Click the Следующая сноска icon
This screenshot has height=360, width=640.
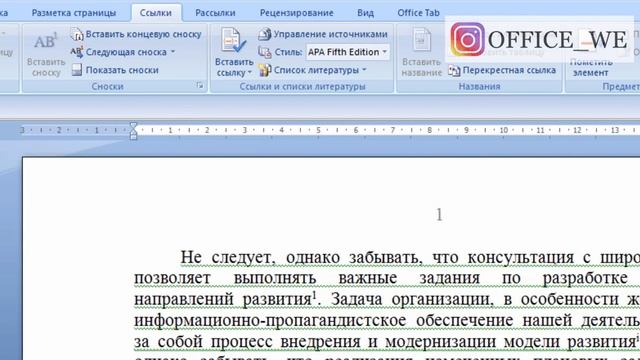pyautogui.click(x=76, y=52)
